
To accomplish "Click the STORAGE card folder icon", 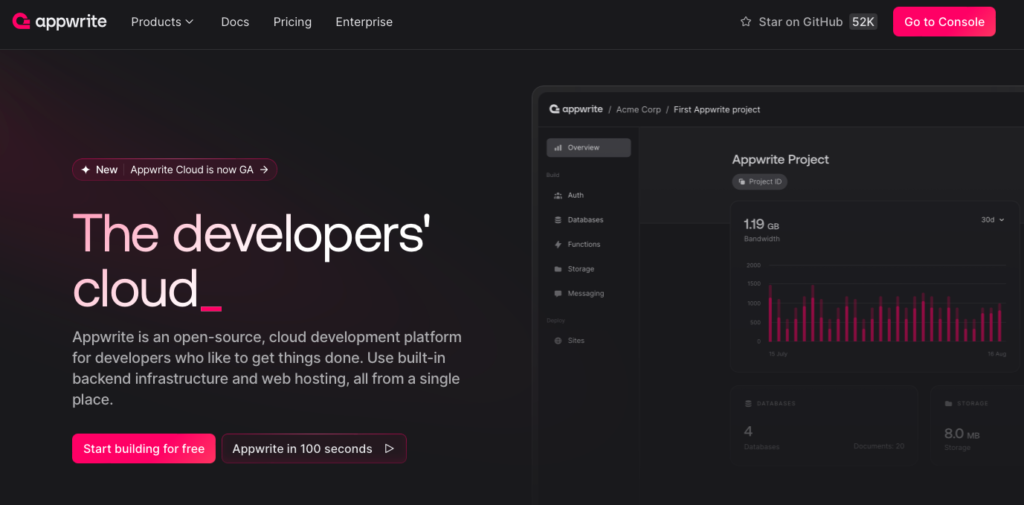I will [948, 404].
